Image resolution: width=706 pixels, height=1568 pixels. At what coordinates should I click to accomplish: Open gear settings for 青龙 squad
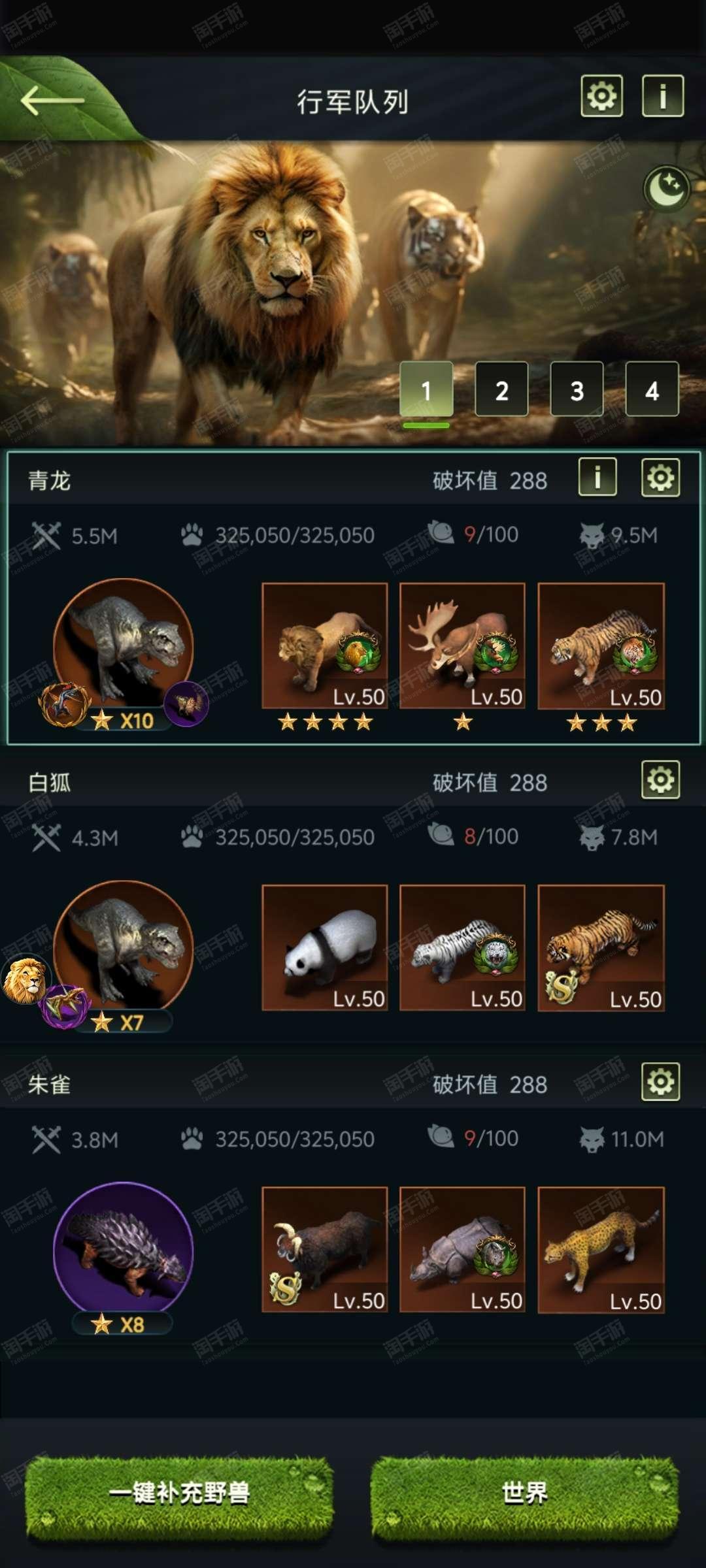[660, 477]
